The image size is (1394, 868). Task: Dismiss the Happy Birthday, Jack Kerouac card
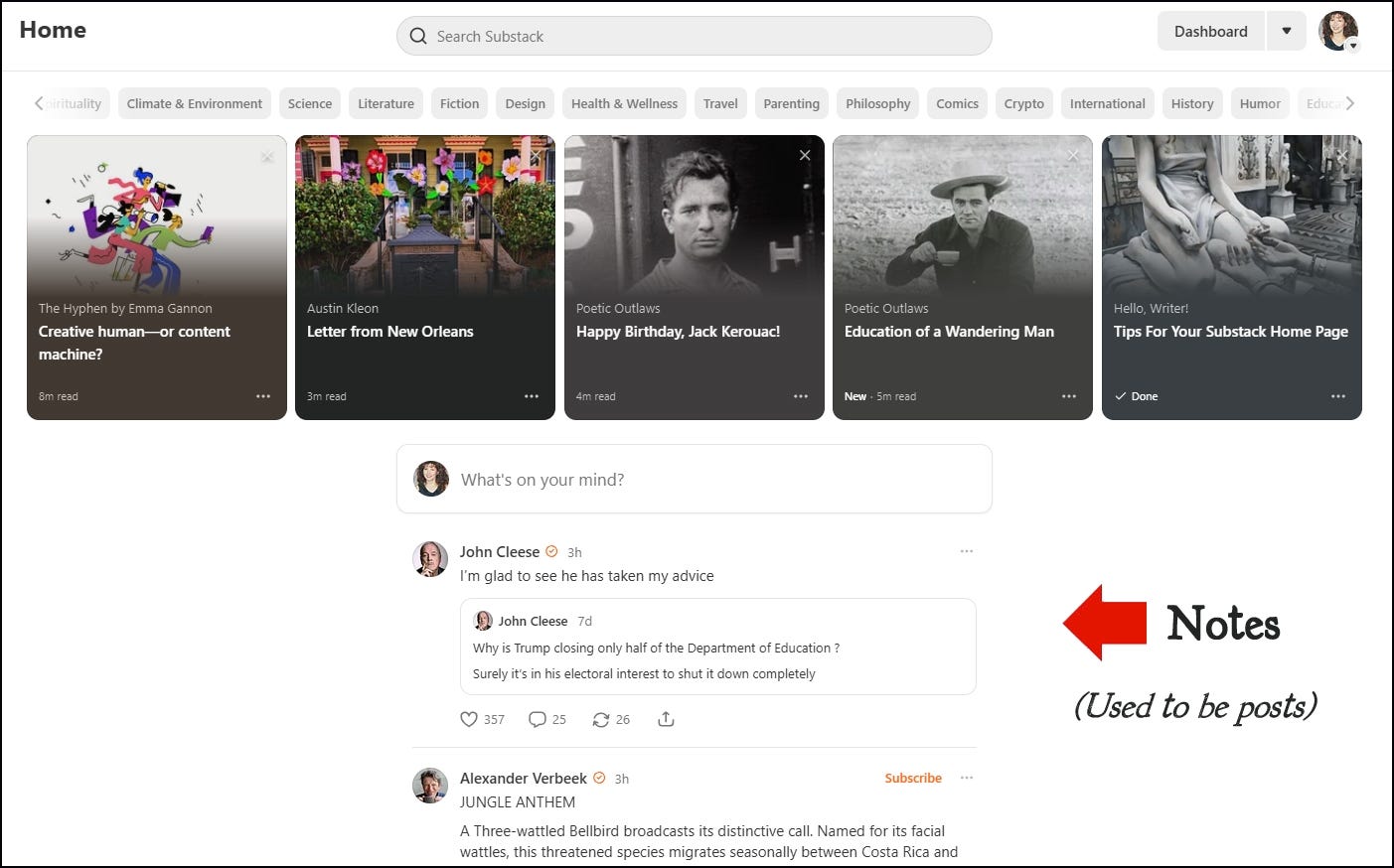805,156
